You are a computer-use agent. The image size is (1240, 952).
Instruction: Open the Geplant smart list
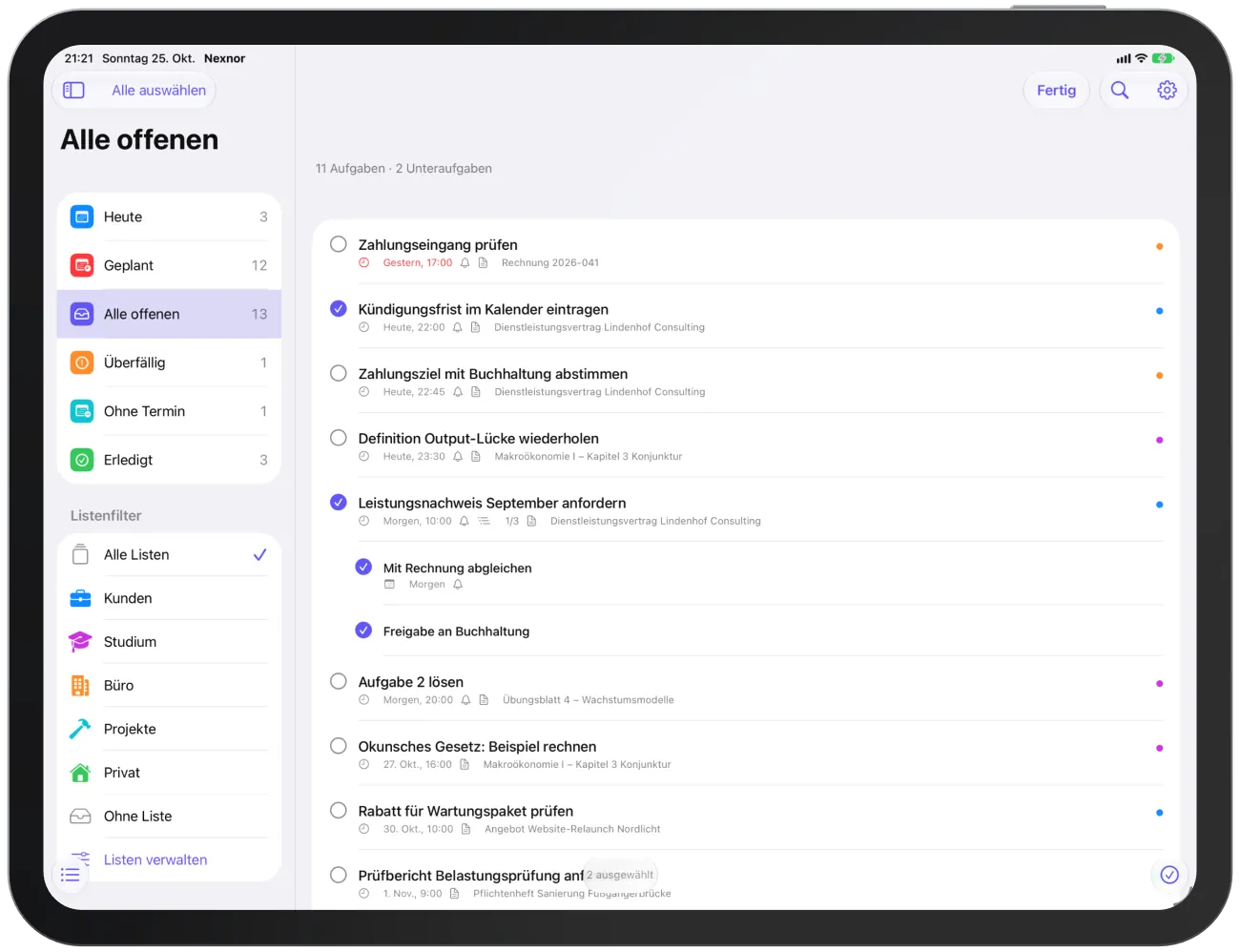click(x=169, y=266)
